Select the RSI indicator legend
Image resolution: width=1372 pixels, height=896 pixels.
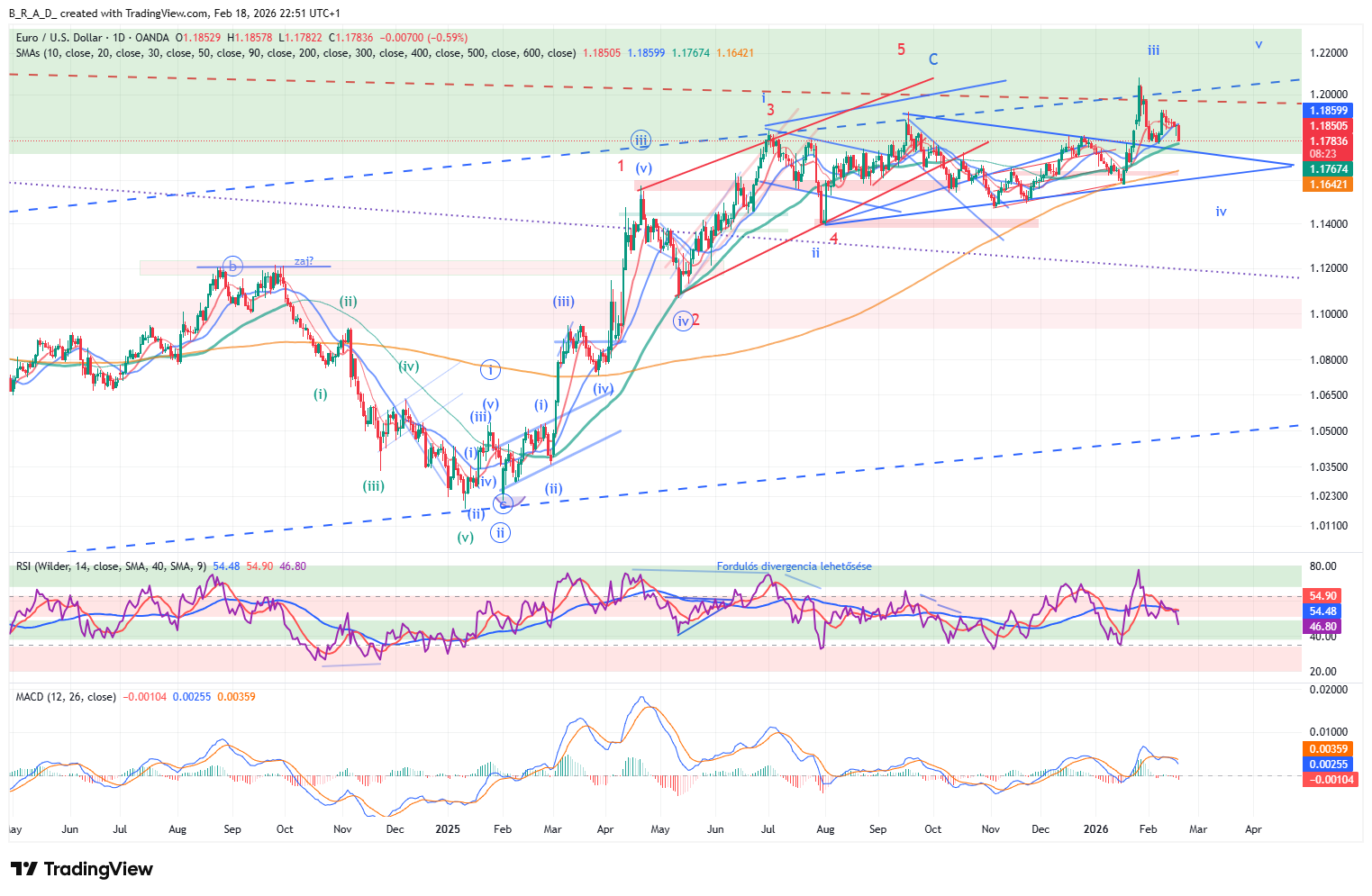tap(111, 566)
